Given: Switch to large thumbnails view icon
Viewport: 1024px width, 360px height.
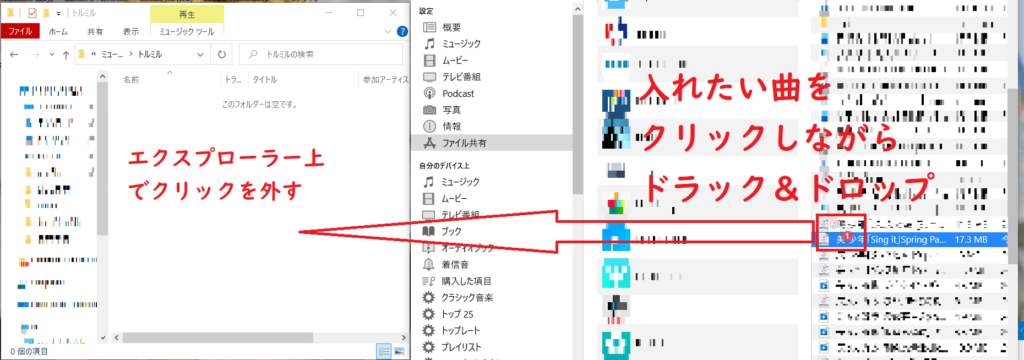Looking at the screenshot, I should 398,352.
